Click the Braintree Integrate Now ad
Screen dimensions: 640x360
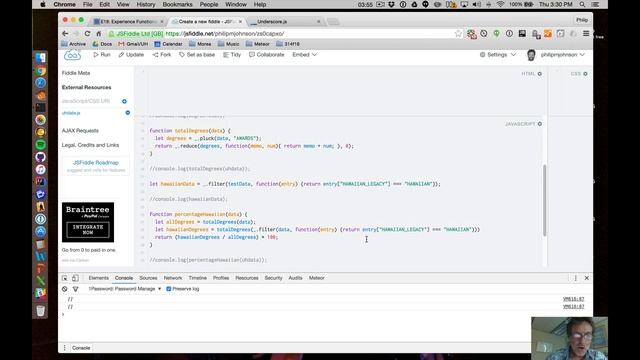coord(88,222)
